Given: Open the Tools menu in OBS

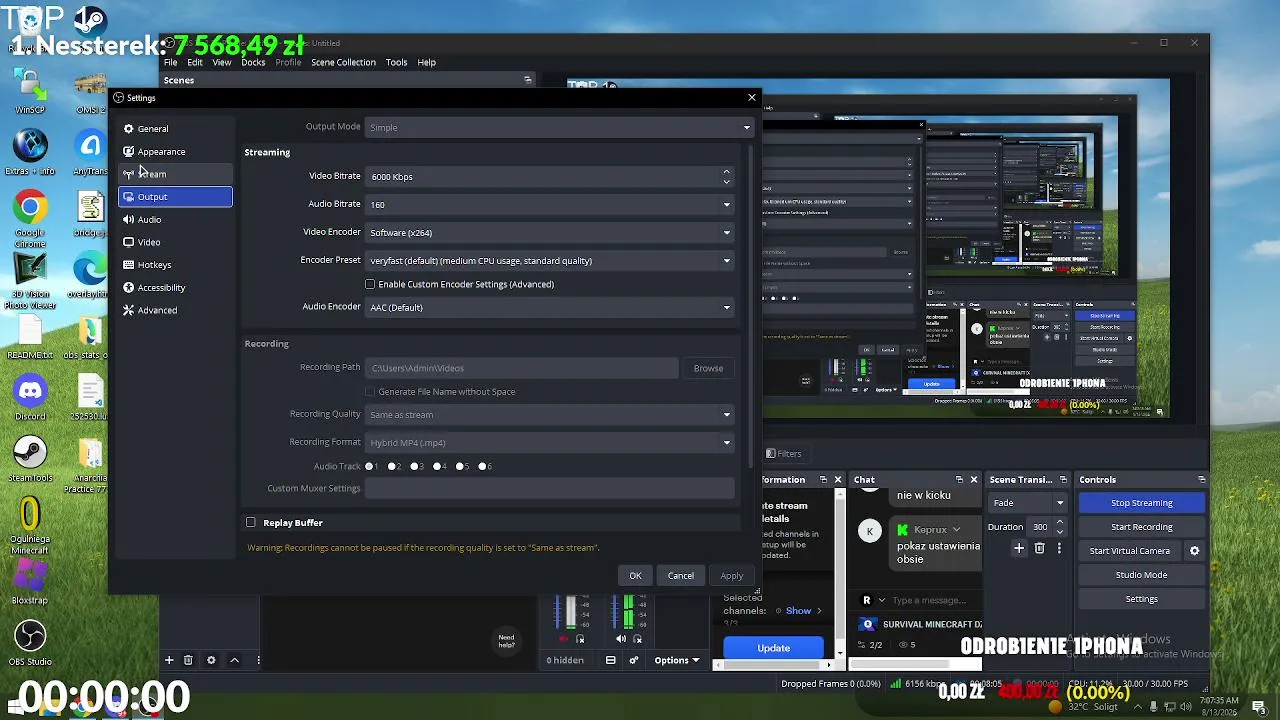Looking at the screenshot, I should [x=397, y=62].
